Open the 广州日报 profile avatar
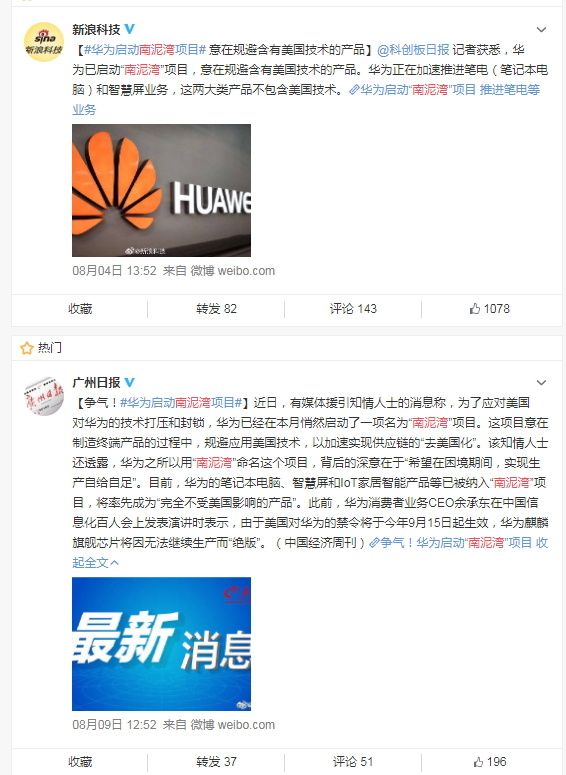This screenshot has width=566, height=775. tap(44, 395)
